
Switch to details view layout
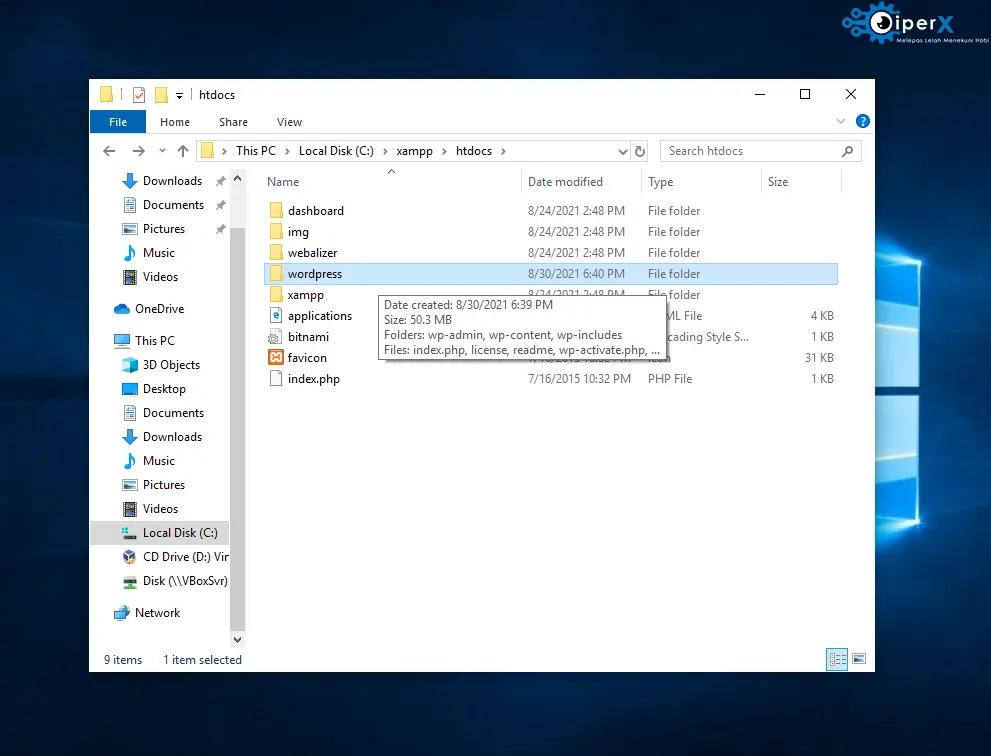(x=837, y=660)
